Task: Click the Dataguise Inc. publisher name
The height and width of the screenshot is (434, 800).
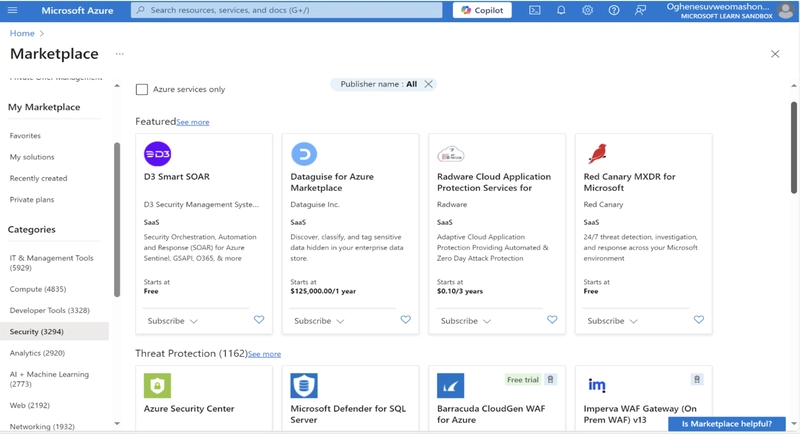Action: coord(315,205)
